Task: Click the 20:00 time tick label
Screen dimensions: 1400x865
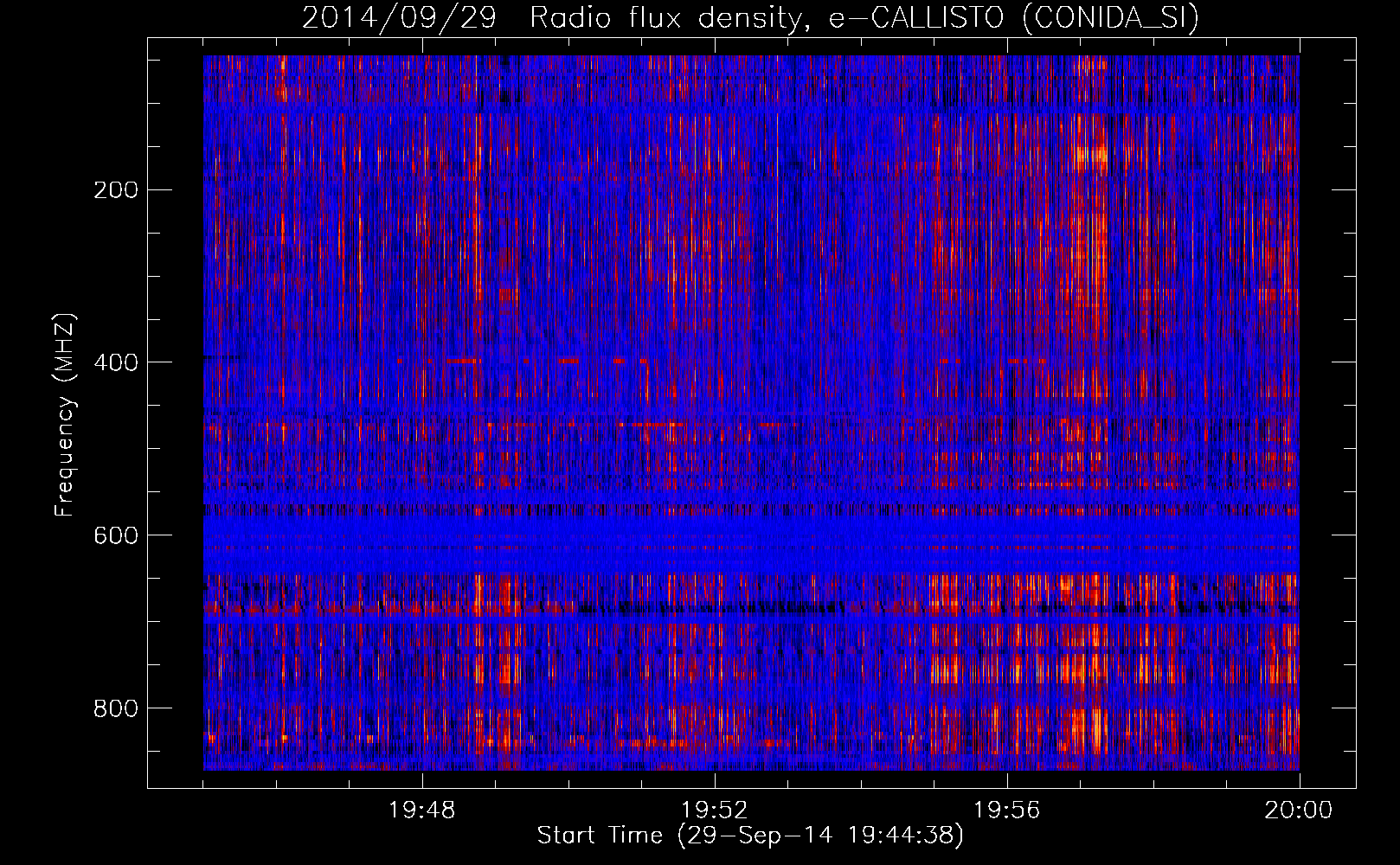Action: pos(1299,811)
